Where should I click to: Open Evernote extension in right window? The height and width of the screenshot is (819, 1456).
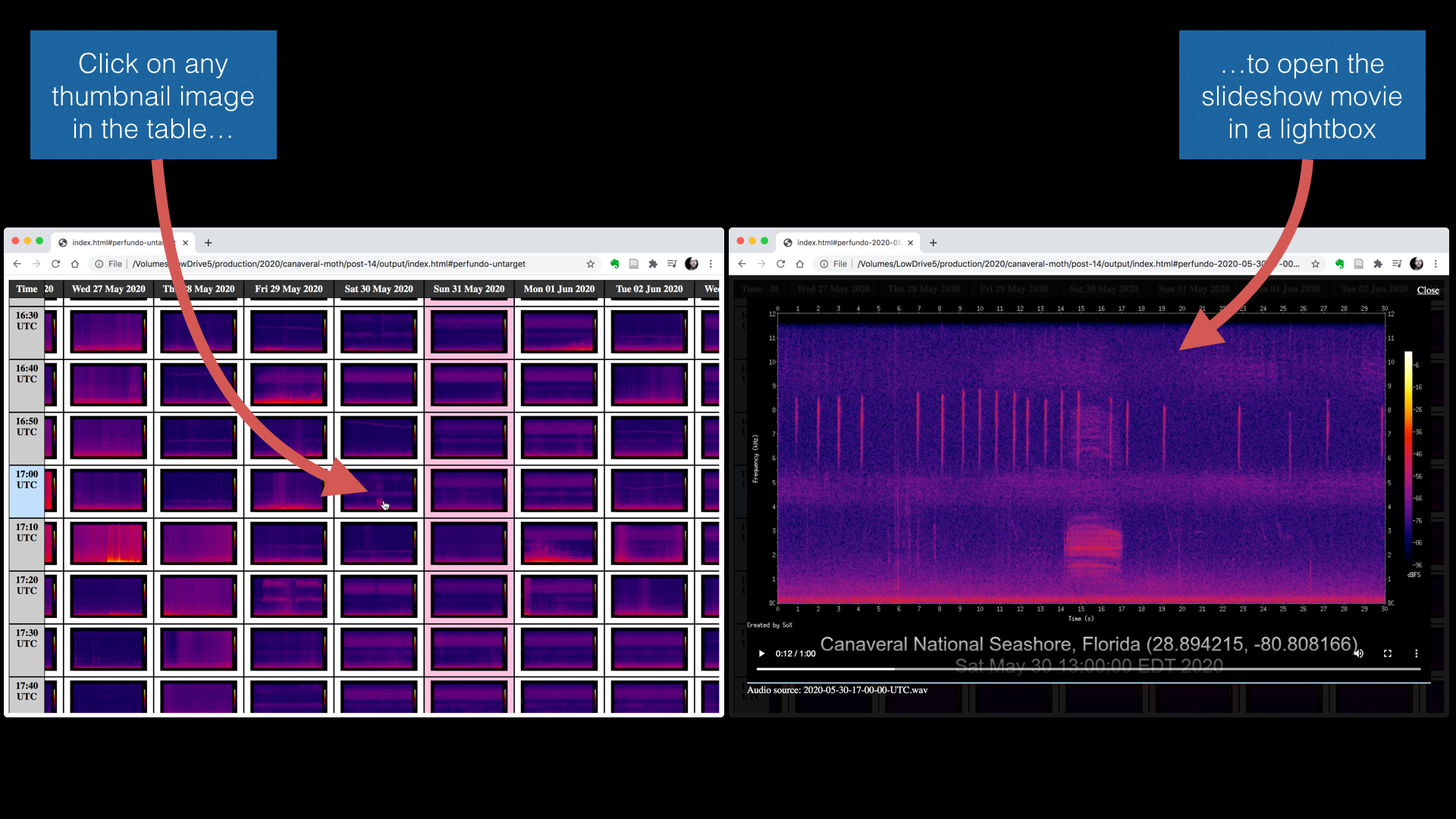coord(1339,264)
